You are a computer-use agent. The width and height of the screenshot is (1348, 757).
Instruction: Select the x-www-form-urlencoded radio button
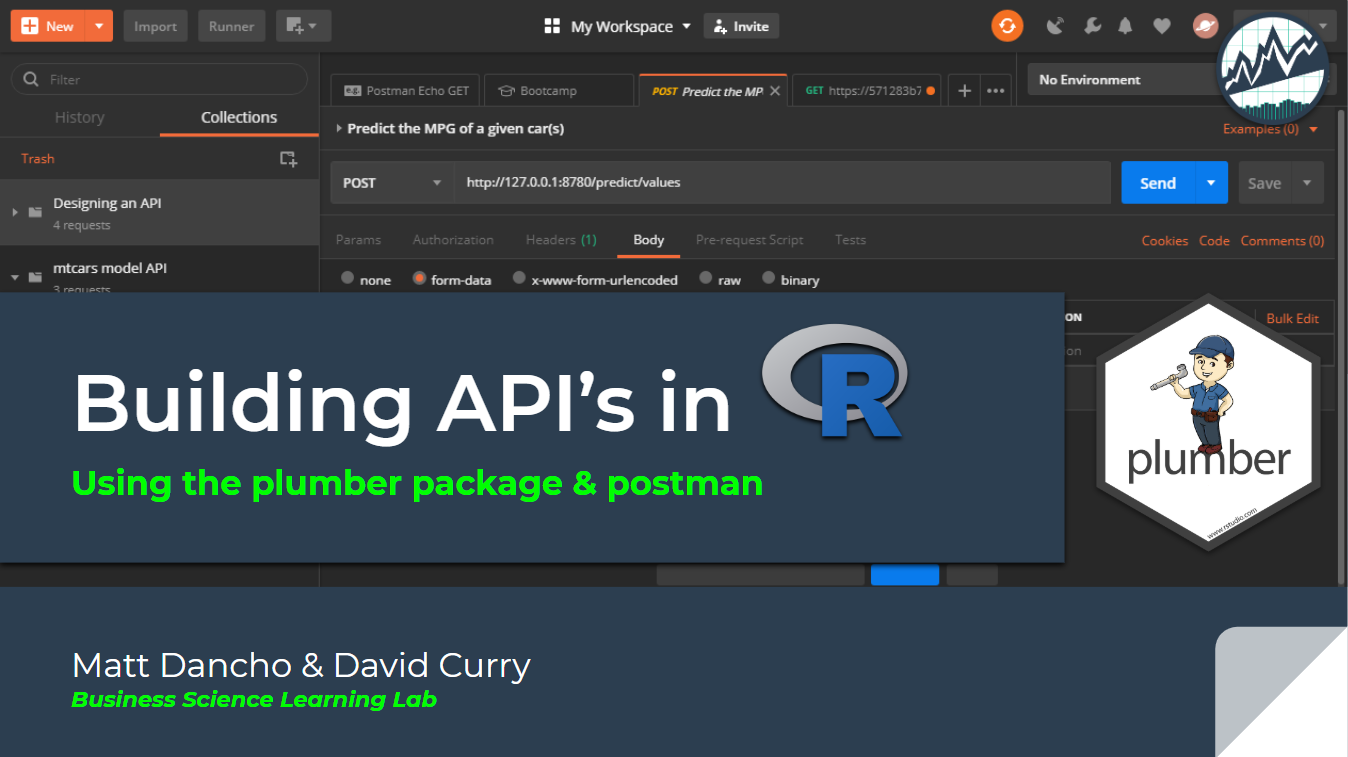tap(519, 278)
